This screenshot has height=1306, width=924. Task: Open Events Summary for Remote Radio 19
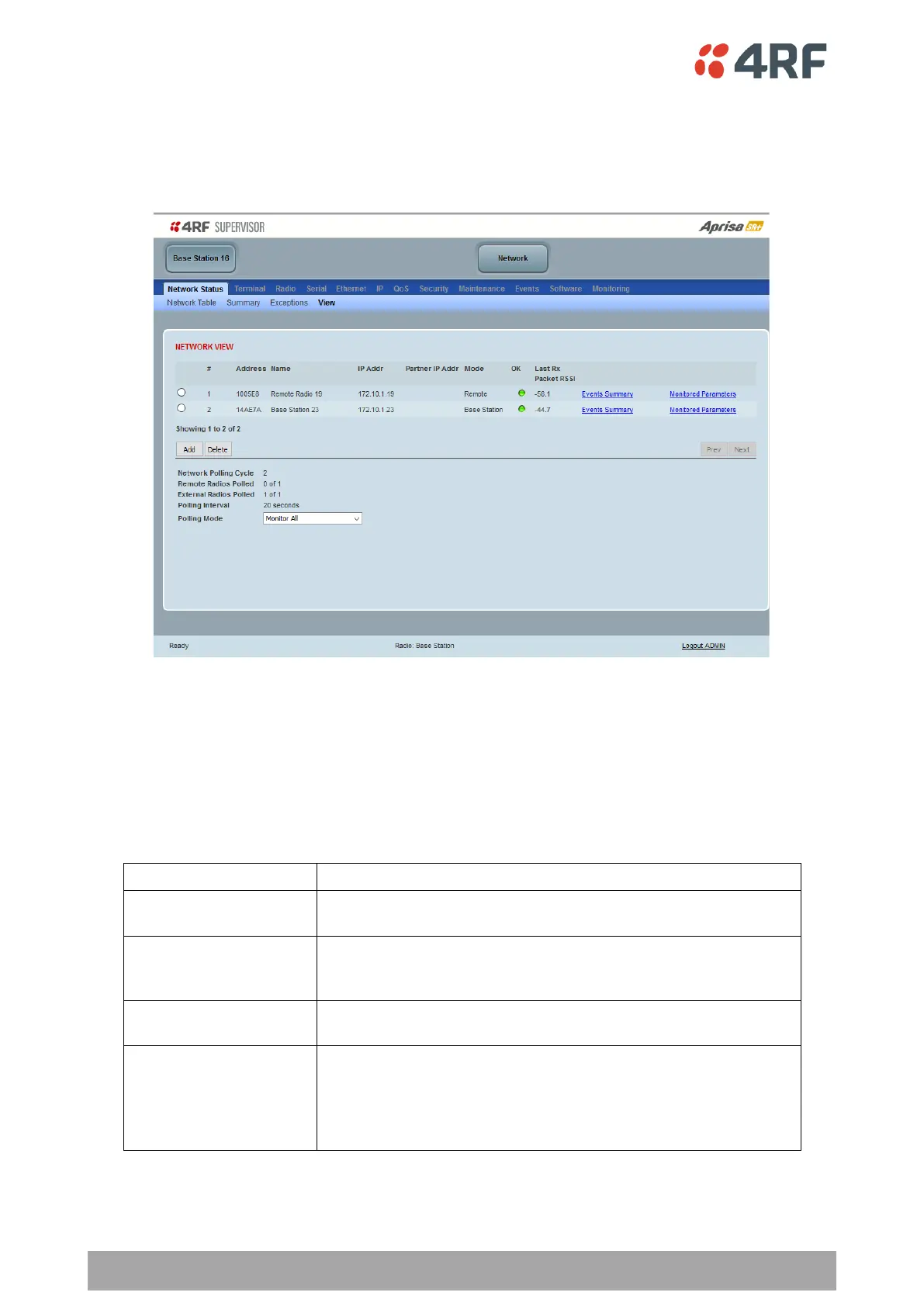pyautogui.click(x=607, y=394)
